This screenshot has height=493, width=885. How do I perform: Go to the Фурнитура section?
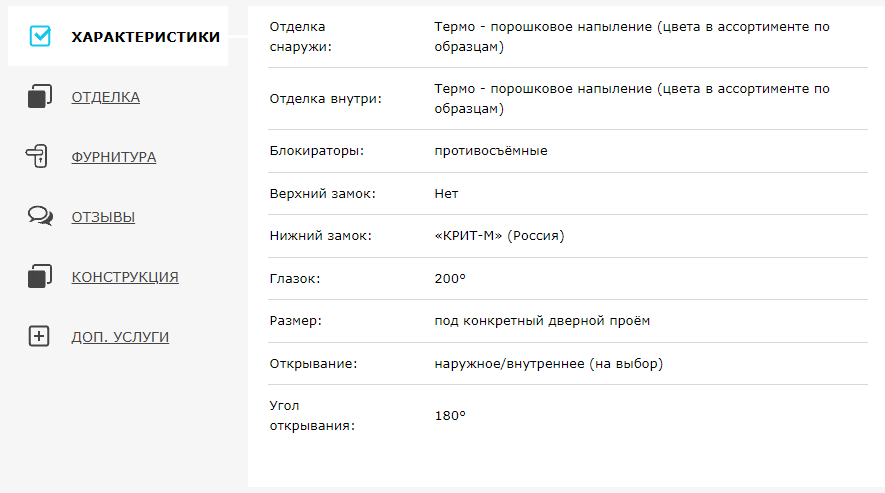point(114,157)
